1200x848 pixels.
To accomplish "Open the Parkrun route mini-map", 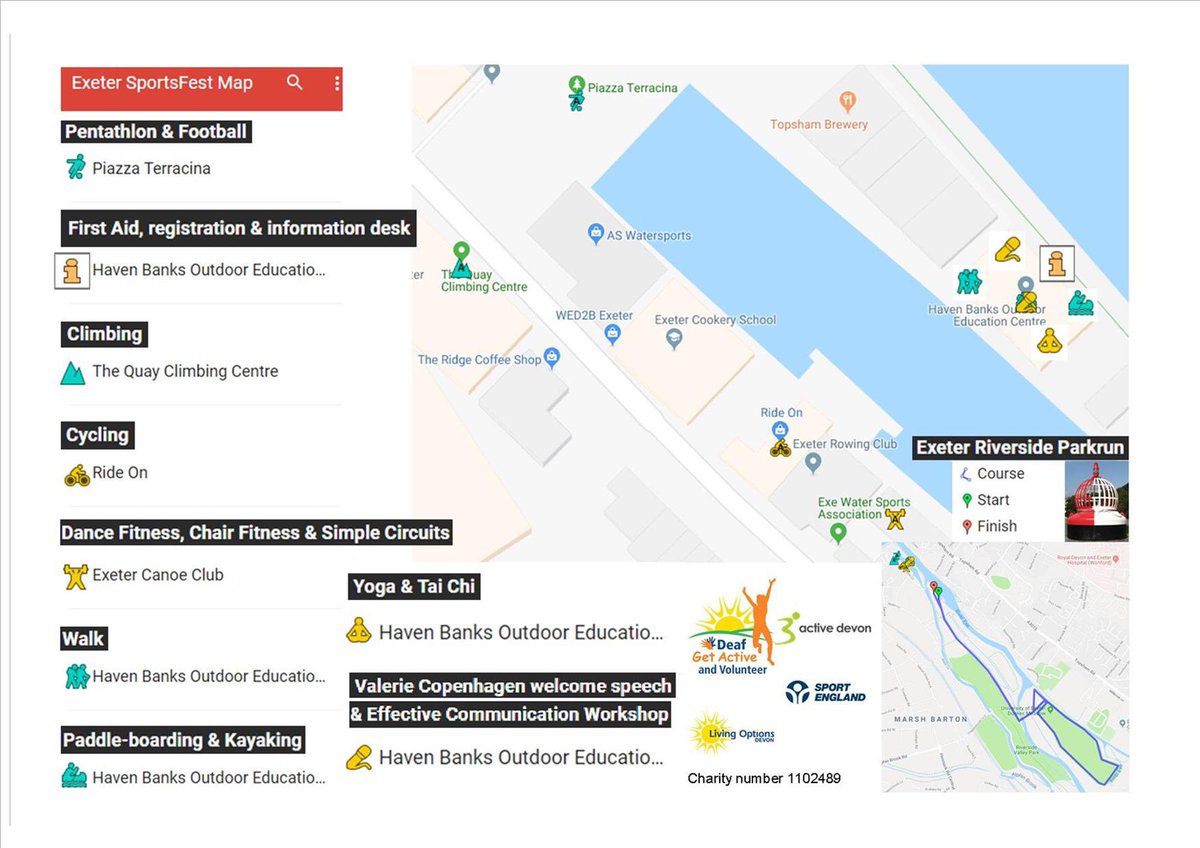I will [x=1005, y=668].
